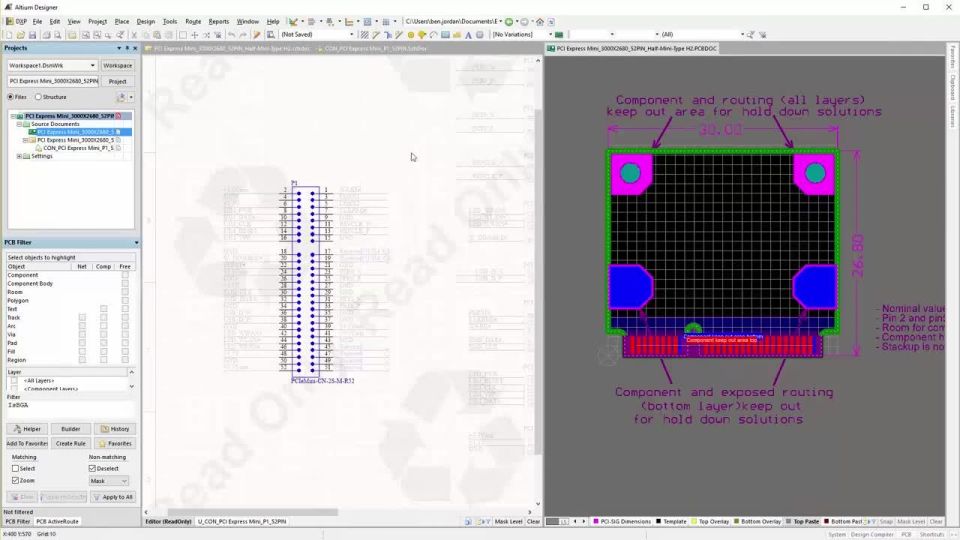This screenshot has width=960, height=540.
Task: Open the Workspace1.DsnWrk dropdown
Action: (x=92, y=66)
